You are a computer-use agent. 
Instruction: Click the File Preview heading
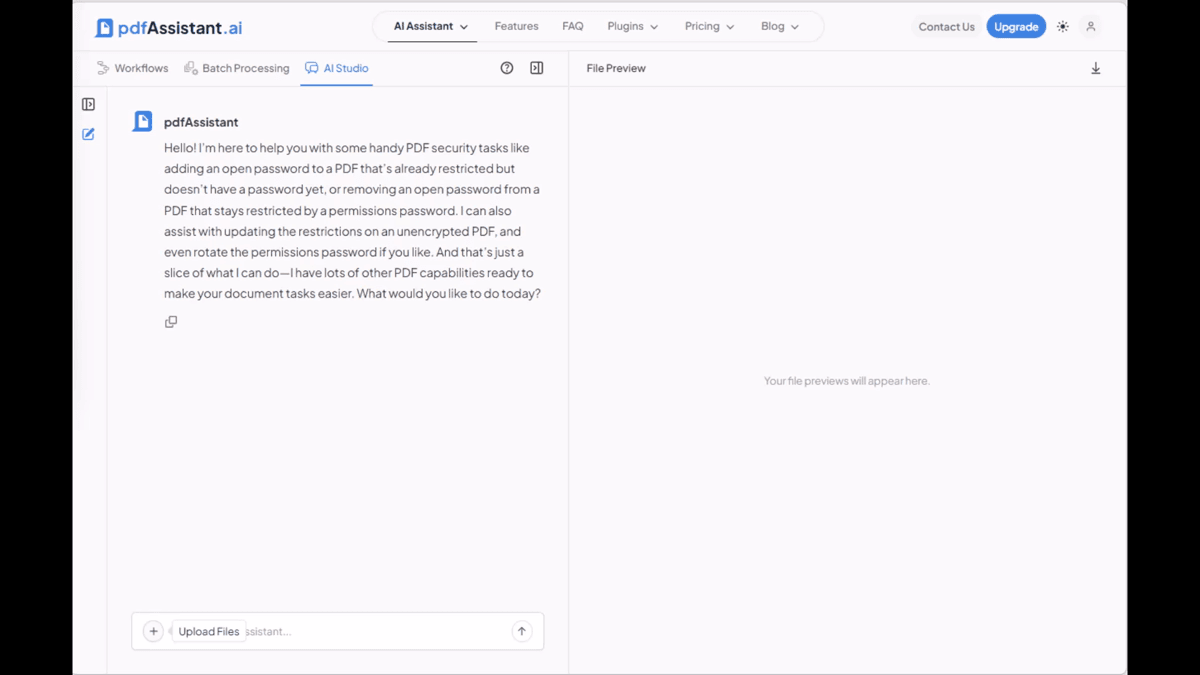click(x=616, y=68)
